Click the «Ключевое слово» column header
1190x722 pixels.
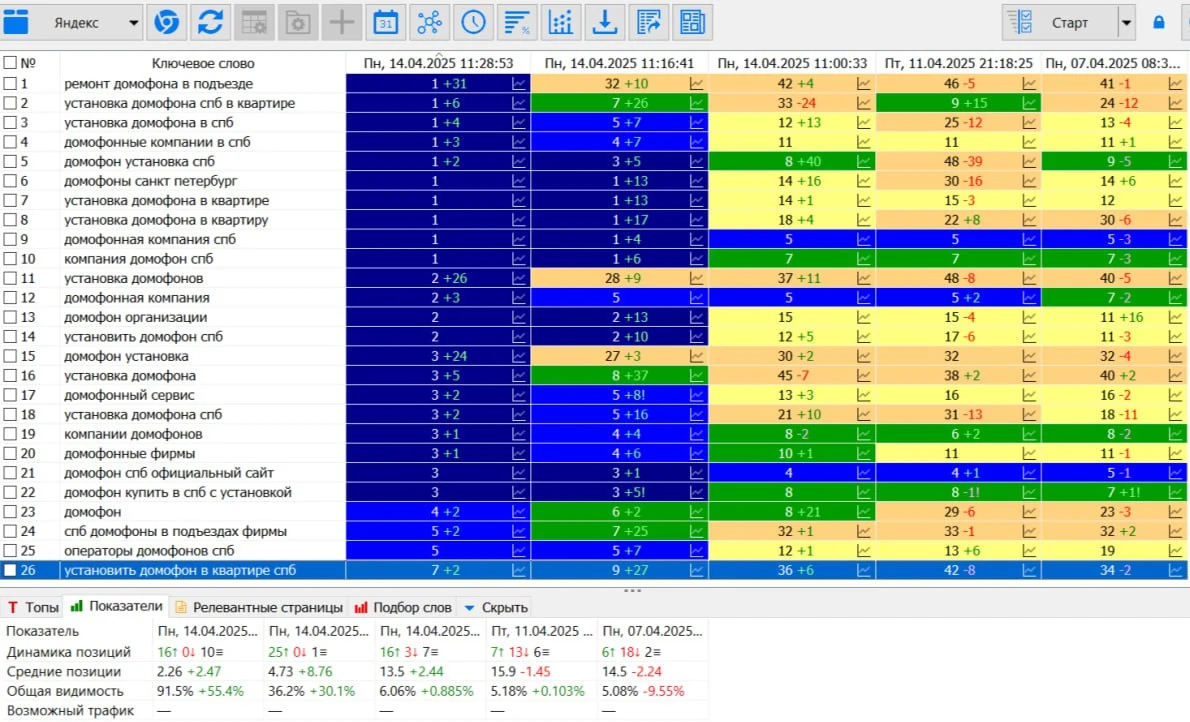tap(203, 63)
